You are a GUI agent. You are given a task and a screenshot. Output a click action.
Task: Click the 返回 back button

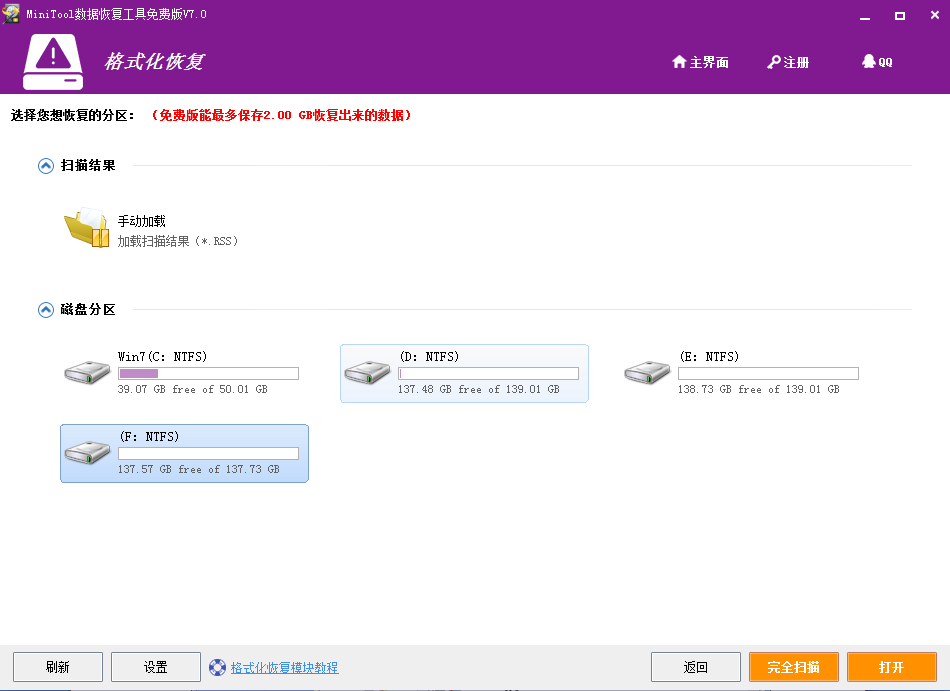(696, 667)
